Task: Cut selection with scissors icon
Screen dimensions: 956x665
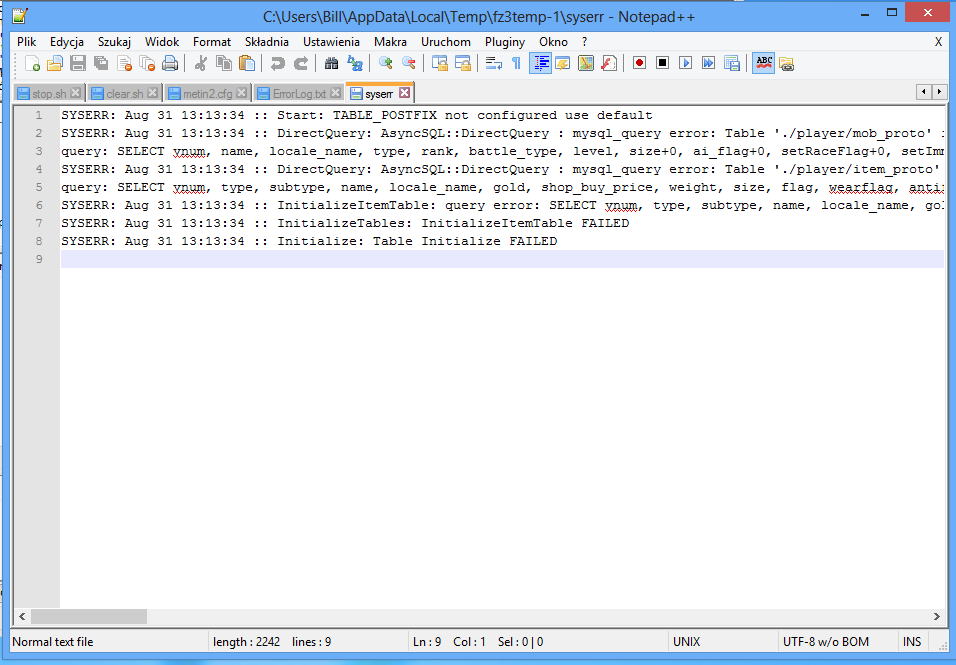Action: coord(201,63)
